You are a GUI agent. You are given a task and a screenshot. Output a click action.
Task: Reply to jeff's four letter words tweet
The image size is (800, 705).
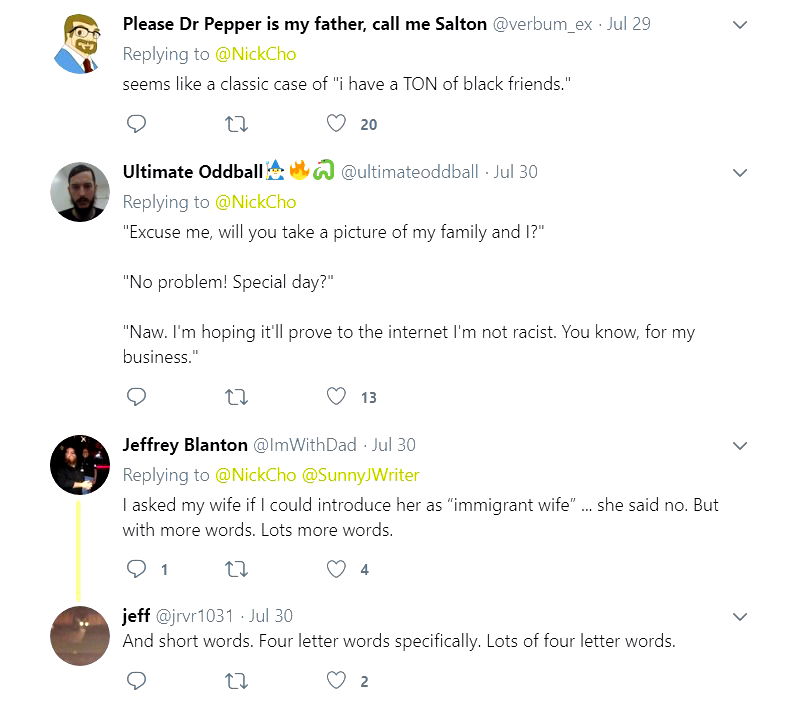137,681
